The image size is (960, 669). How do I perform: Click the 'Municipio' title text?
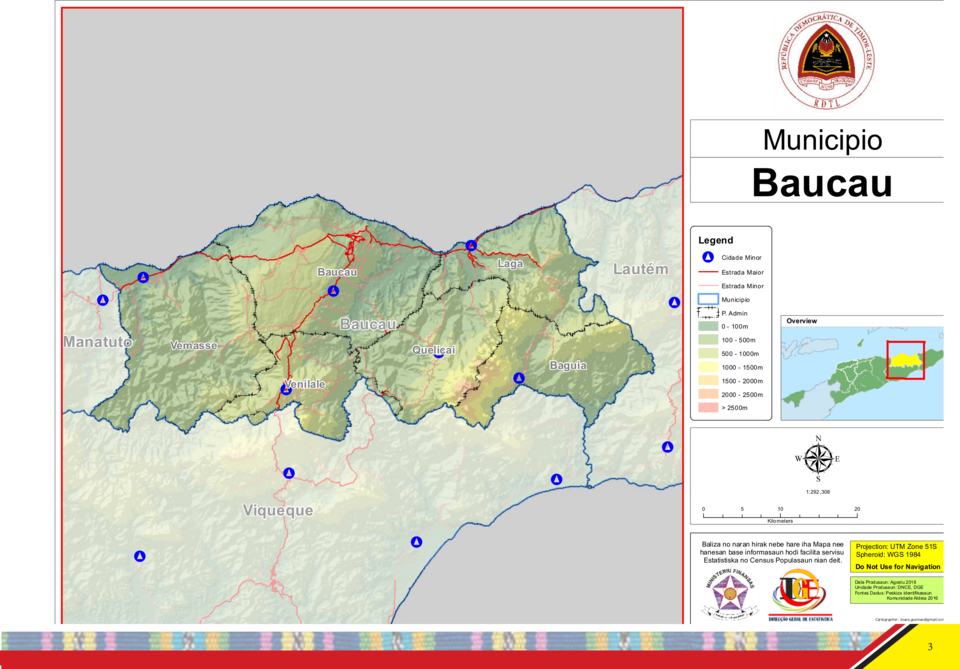[822, 140]
